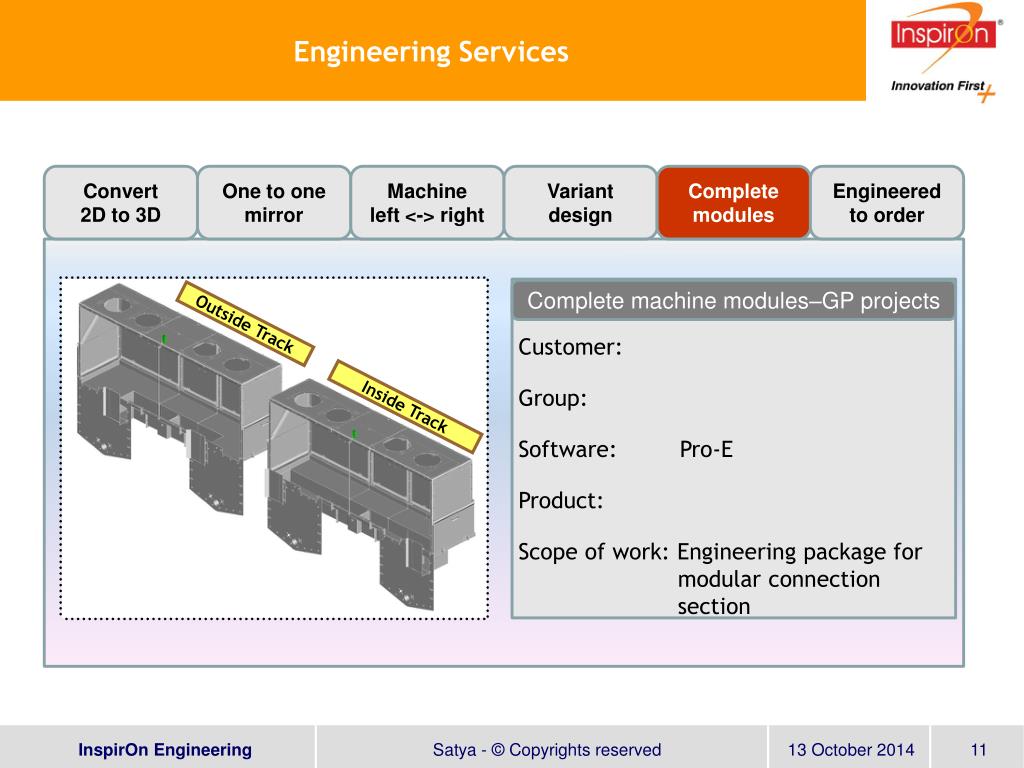
Task: Click the Outside Track label
Action: coord(245,324)
